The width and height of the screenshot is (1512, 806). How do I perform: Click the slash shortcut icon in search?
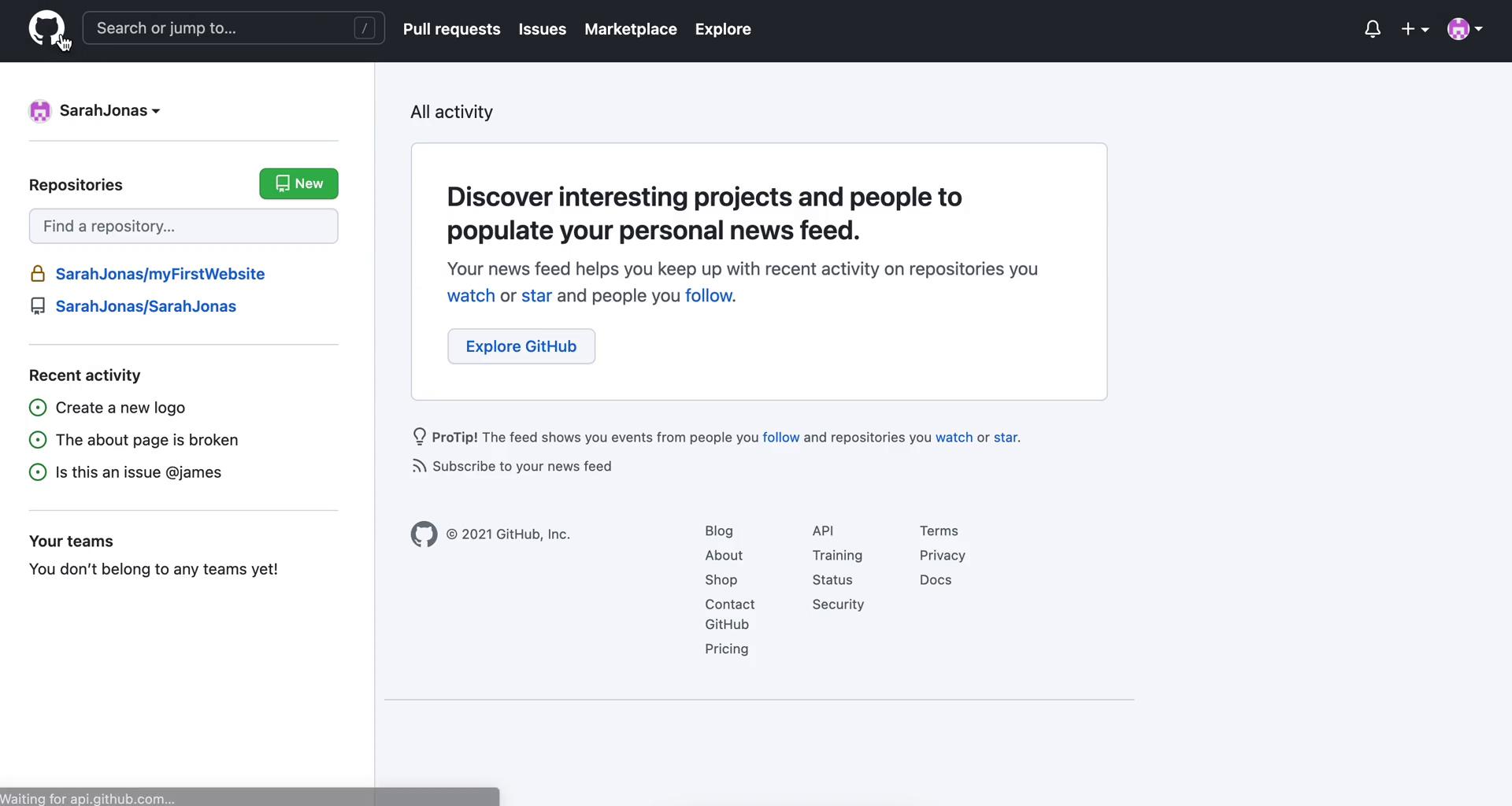tap(364, 28)
